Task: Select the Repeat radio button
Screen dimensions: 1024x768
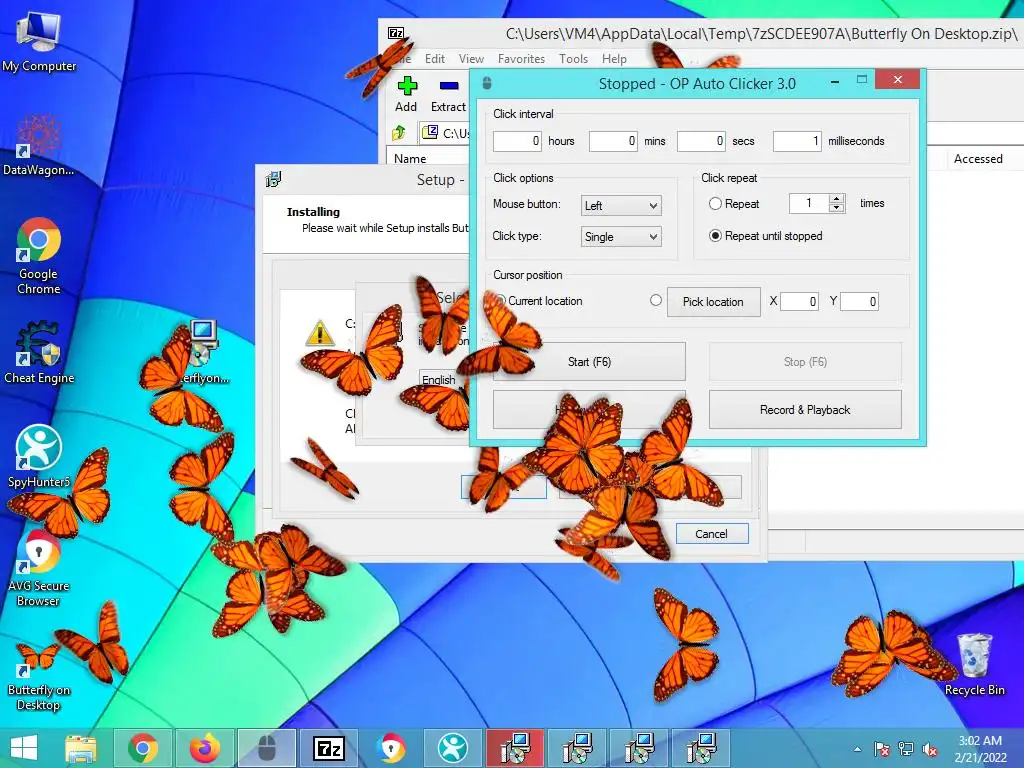Action: [x=715, y=204]
